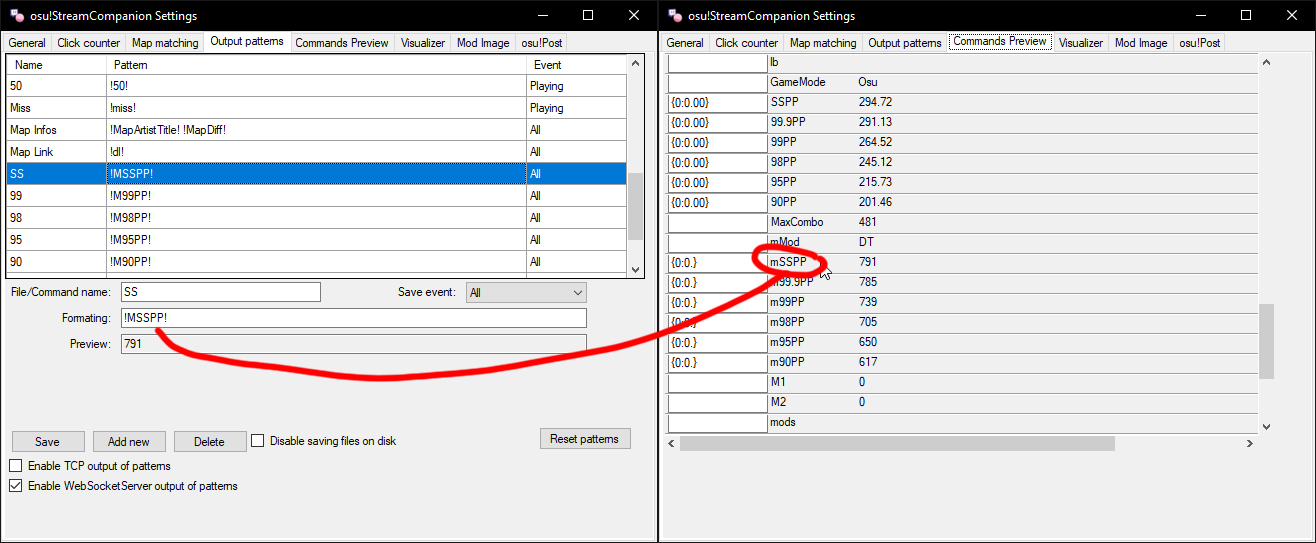Uncheck Enable WebSocketServer output of patterns

pos(16,486)
